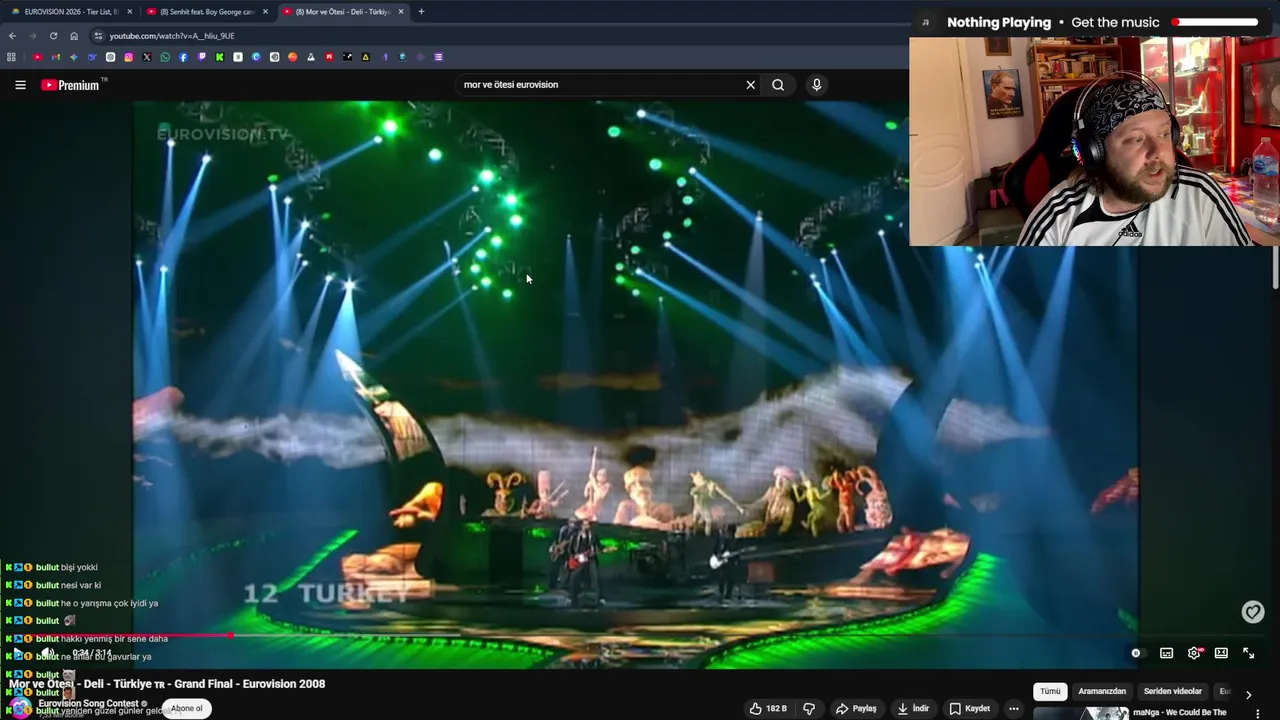
Task: Open 'maNga - We Could Be The' suggested video
Action: tap(1180, 713)
